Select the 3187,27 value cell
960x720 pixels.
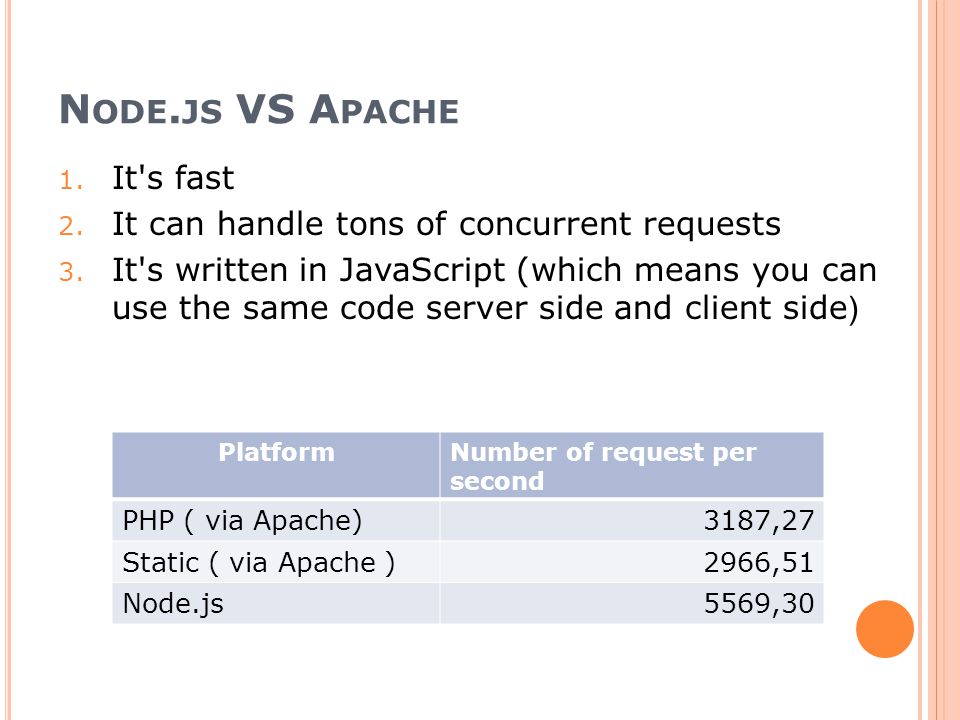point(632,520)
